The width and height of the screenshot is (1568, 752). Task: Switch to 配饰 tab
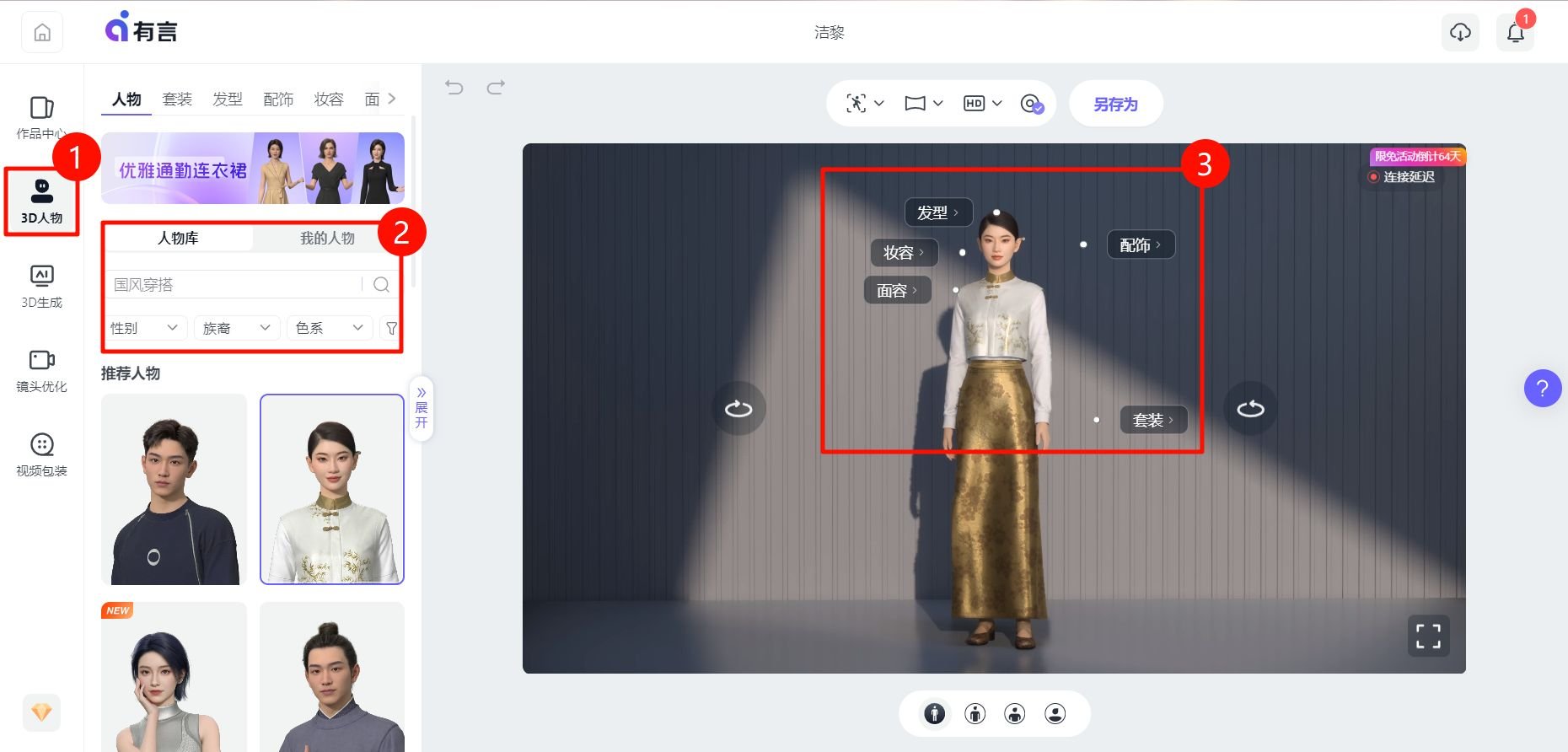(278, 99)
